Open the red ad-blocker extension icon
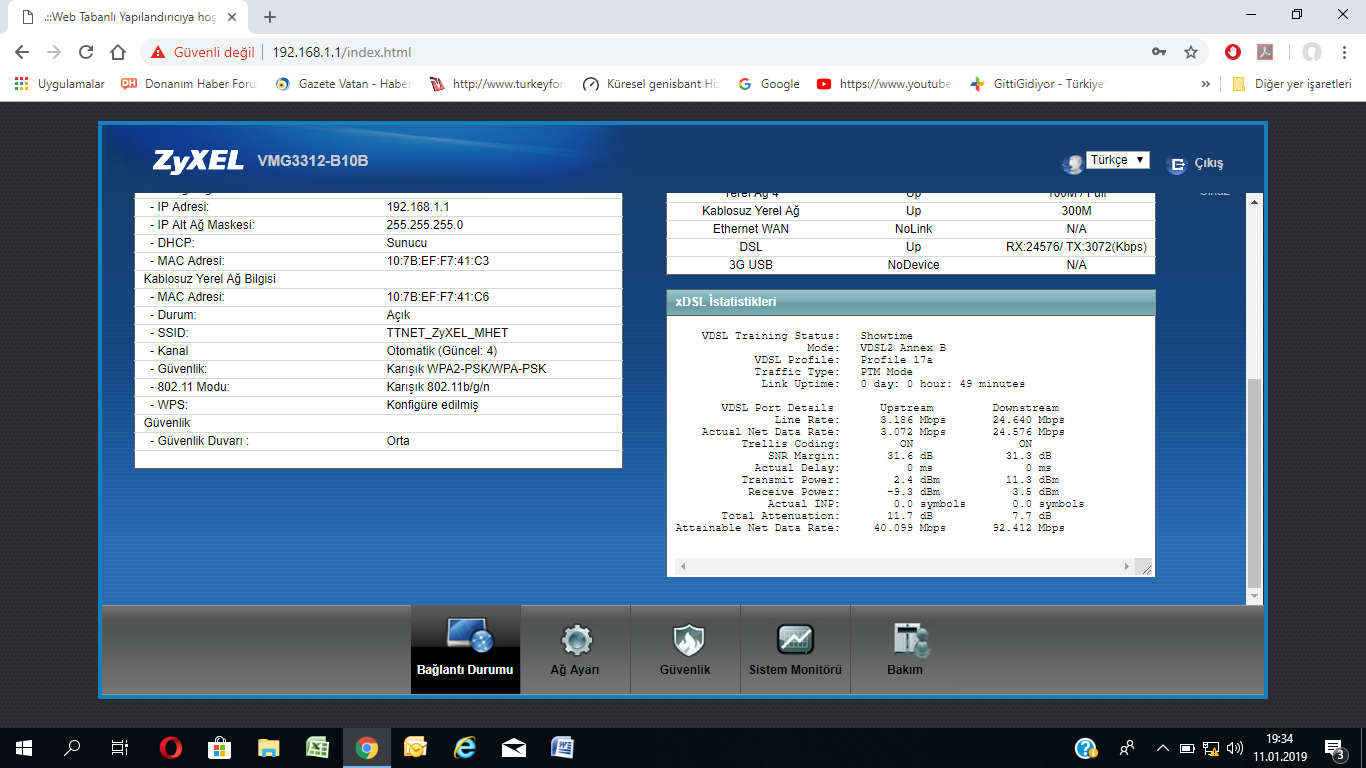Image resolution: width=1366 pixels, height=768 pixels. click(1233, 52)
